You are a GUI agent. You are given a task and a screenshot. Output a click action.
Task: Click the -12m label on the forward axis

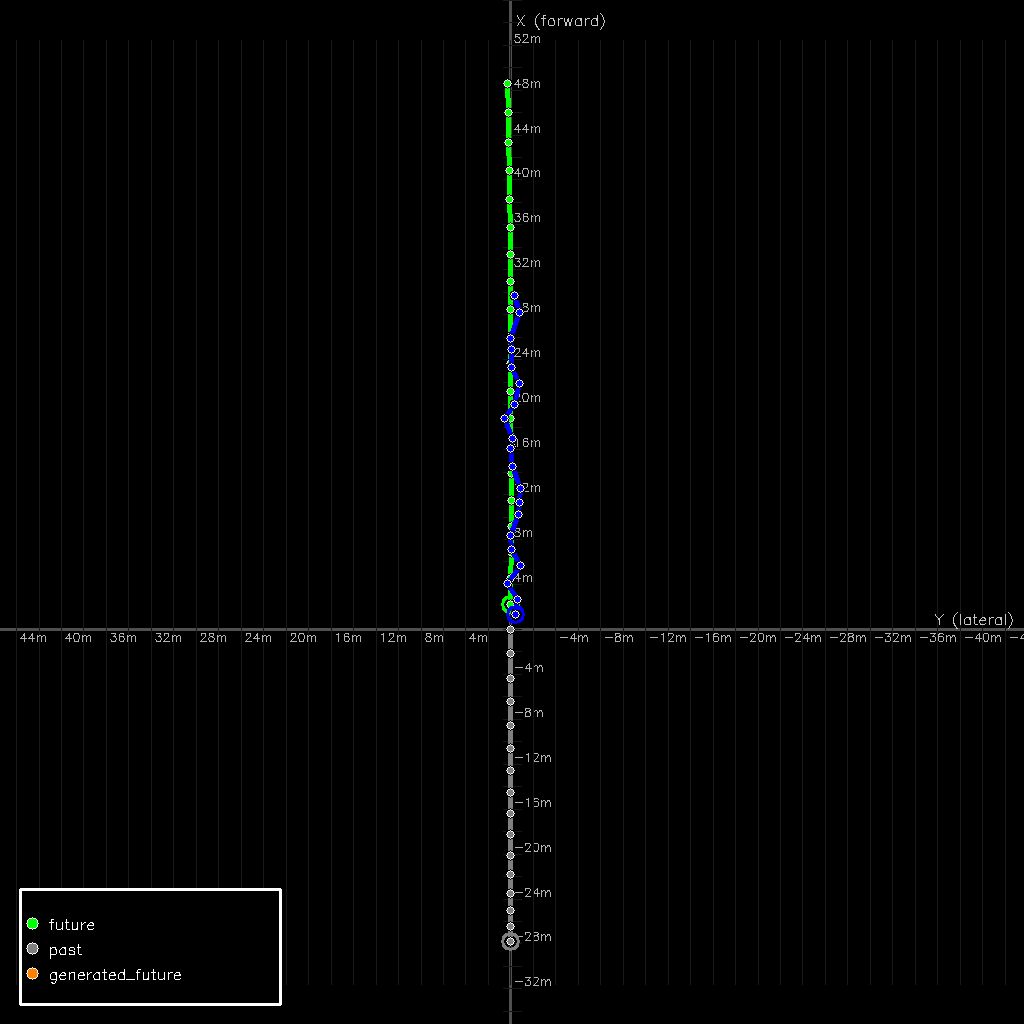[x=533, y=758]
